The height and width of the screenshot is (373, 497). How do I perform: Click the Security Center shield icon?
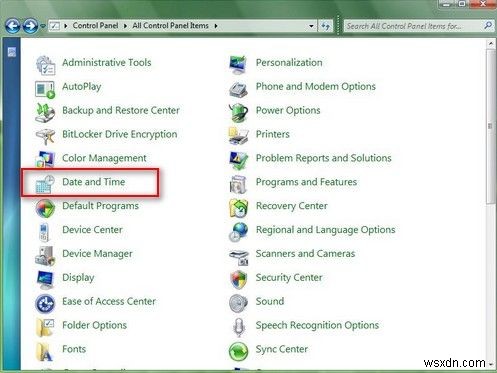point(239,280)
